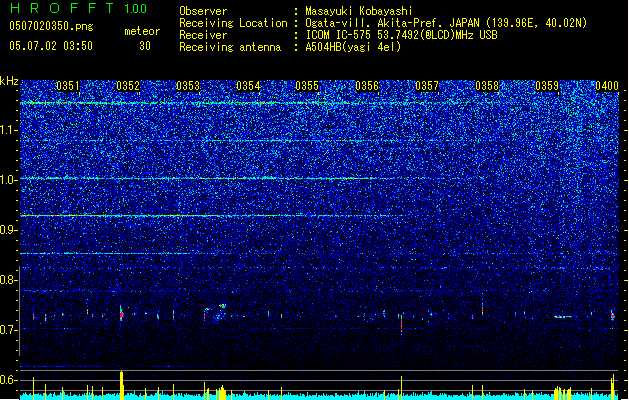Click the 0357 time marker
This screenshot has width=629, height=400.
point(427,86)
